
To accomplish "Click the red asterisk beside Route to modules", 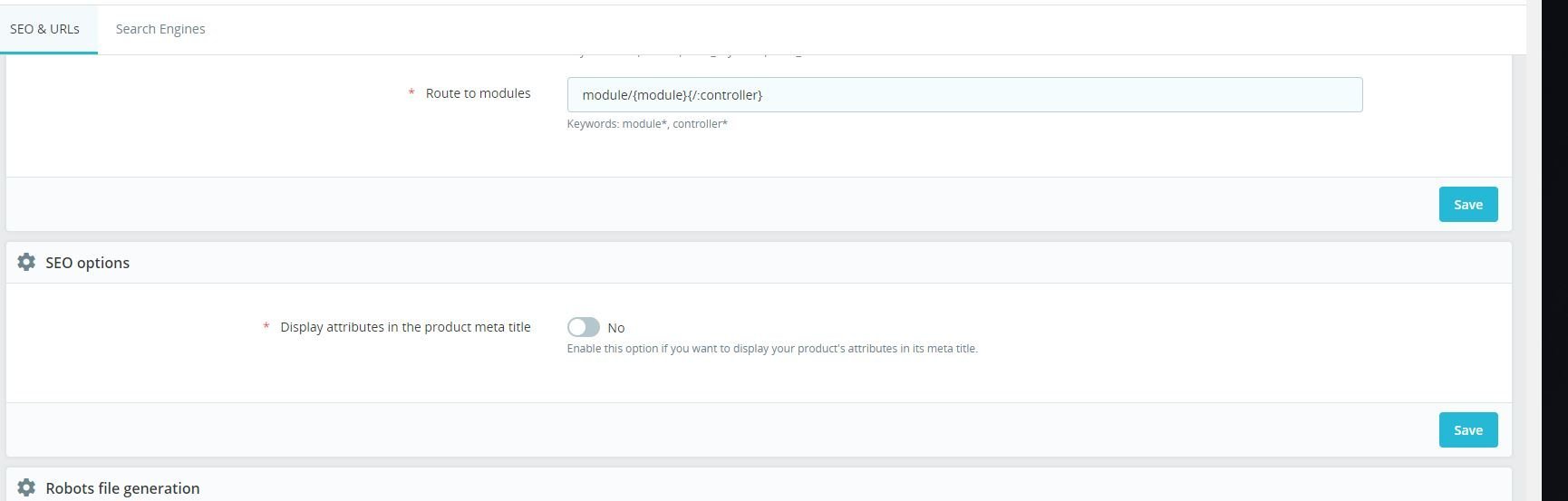I will pos(411,93).
